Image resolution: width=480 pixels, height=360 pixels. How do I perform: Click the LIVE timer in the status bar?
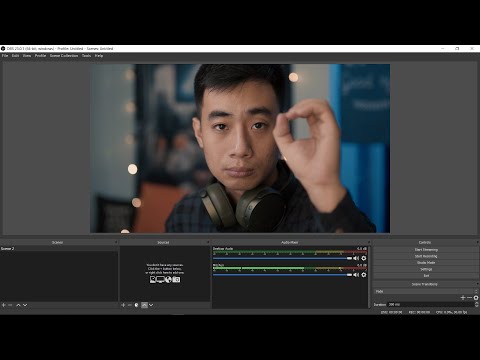point(391,312)
